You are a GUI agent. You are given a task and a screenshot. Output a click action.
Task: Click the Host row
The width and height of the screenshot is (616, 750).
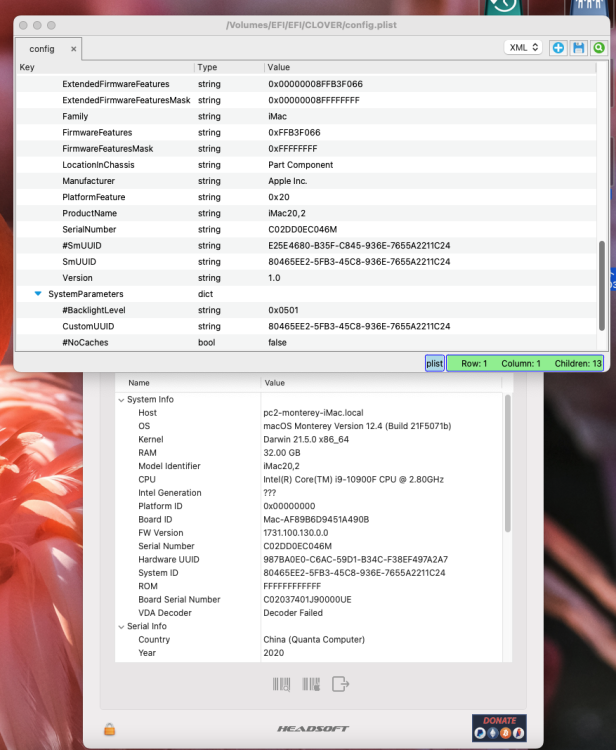pyautogui.click(x=309, y=413)
